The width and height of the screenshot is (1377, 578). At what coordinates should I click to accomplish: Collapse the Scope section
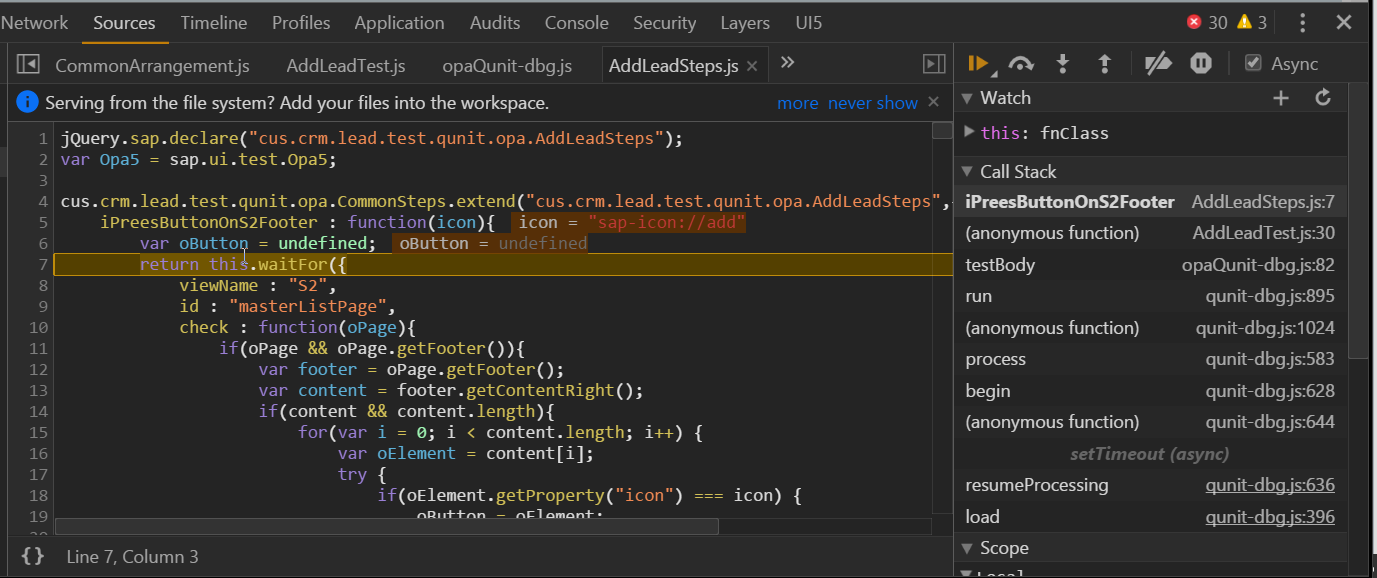pos(967,548)
